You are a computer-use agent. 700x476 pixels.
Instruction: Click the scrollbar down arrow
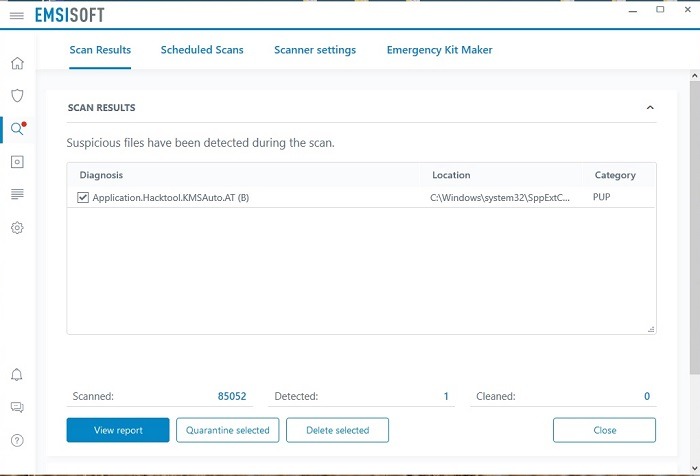click(x=695, y=468)
